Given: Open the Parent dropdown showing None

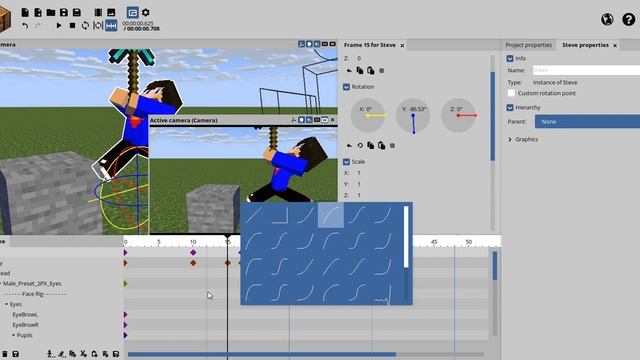Looking at the screenshot, I should [587, 122].
